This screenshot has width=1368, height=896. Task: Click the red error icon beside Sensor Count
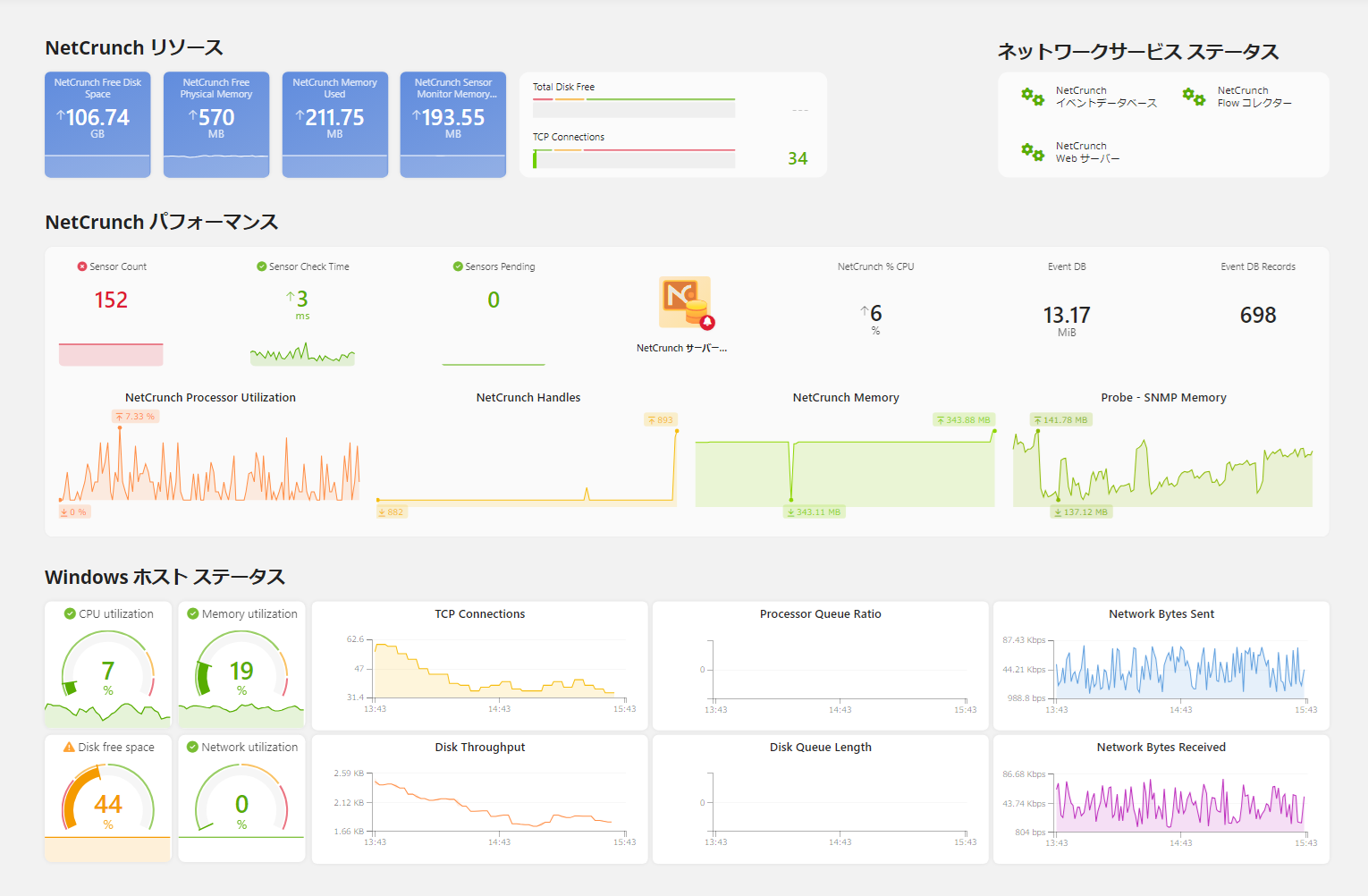[x=82, y=266]
